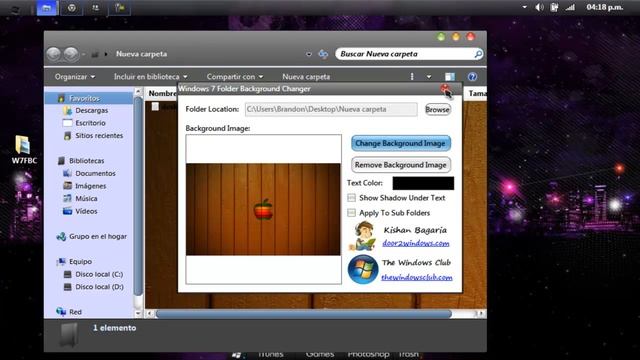Viewport: 640px width, 360px height.
Task: Click the clock showing 04:18 p.m.
Action: point(604,7)
